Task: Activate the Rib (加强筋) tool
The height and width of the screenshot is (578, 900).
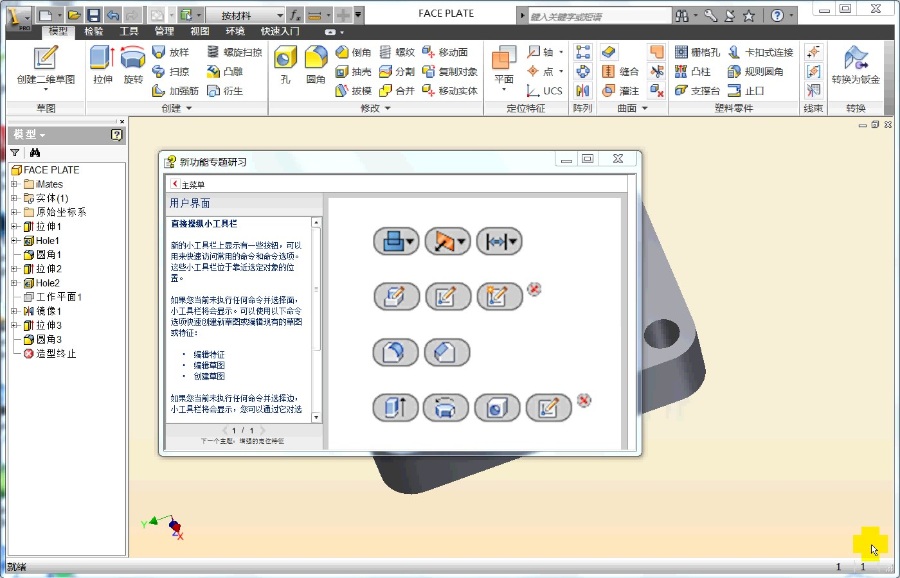Action: tap(175, 91)
